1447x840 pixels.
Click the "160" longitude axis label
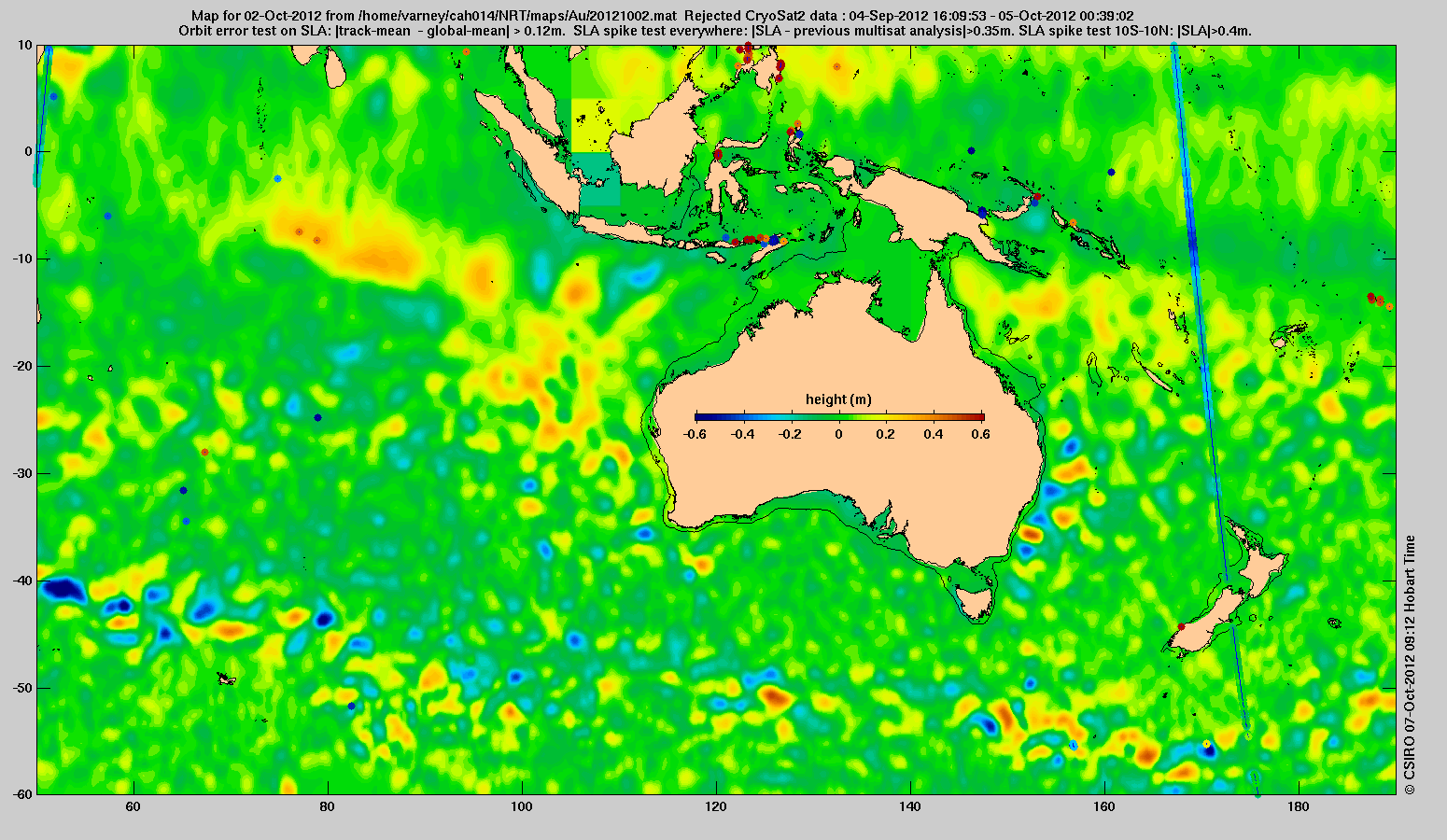[x=1104, y=806]
